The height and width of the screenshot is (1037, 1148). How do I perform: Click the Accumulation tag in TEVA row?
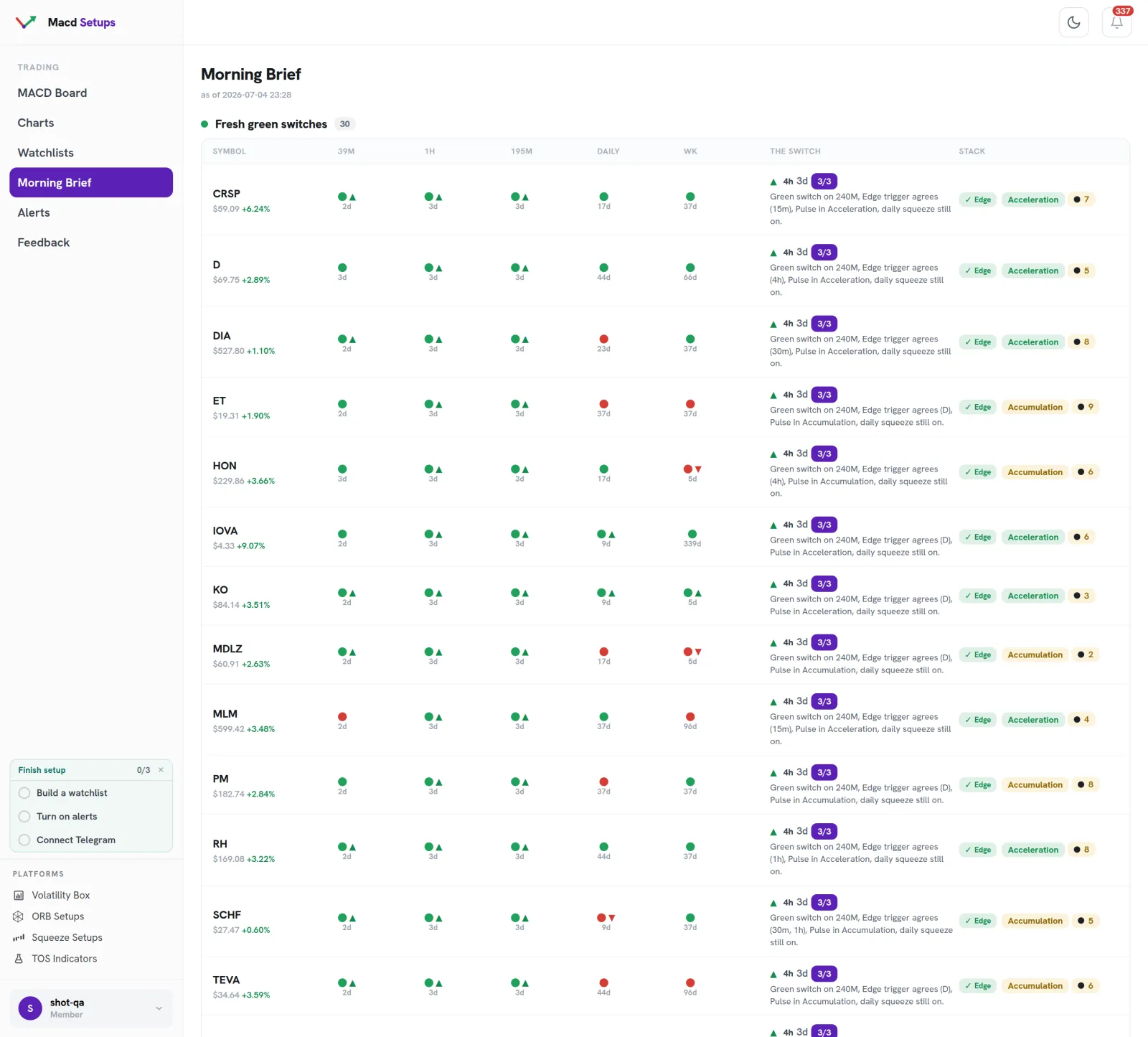[x=1035, y=986]
